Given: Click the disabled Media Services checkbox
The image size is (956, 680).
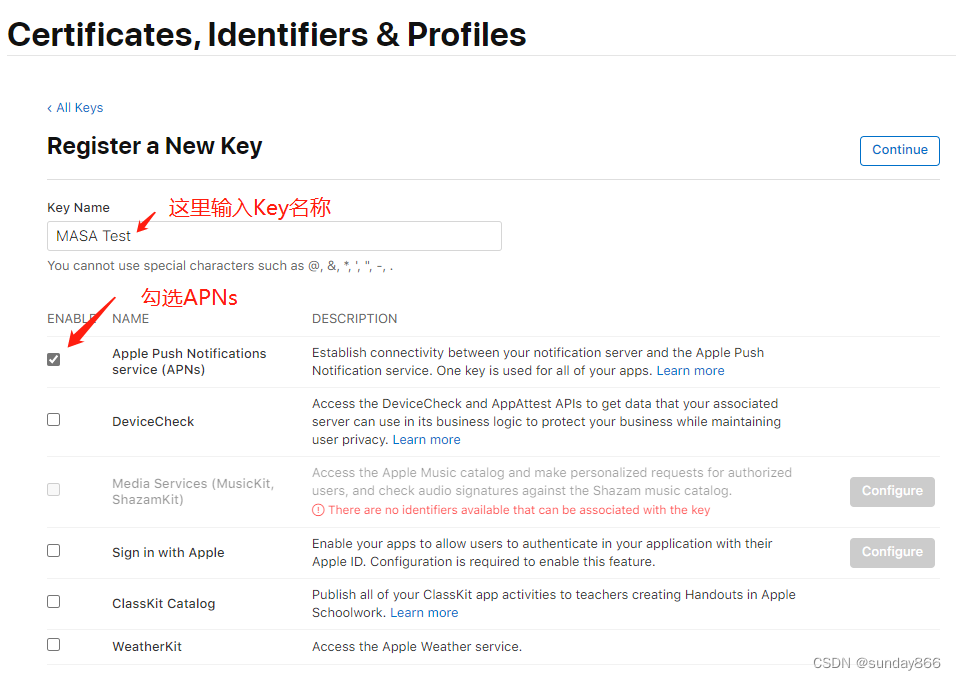Looking at the screenshot, I should (x=54, y=489).
